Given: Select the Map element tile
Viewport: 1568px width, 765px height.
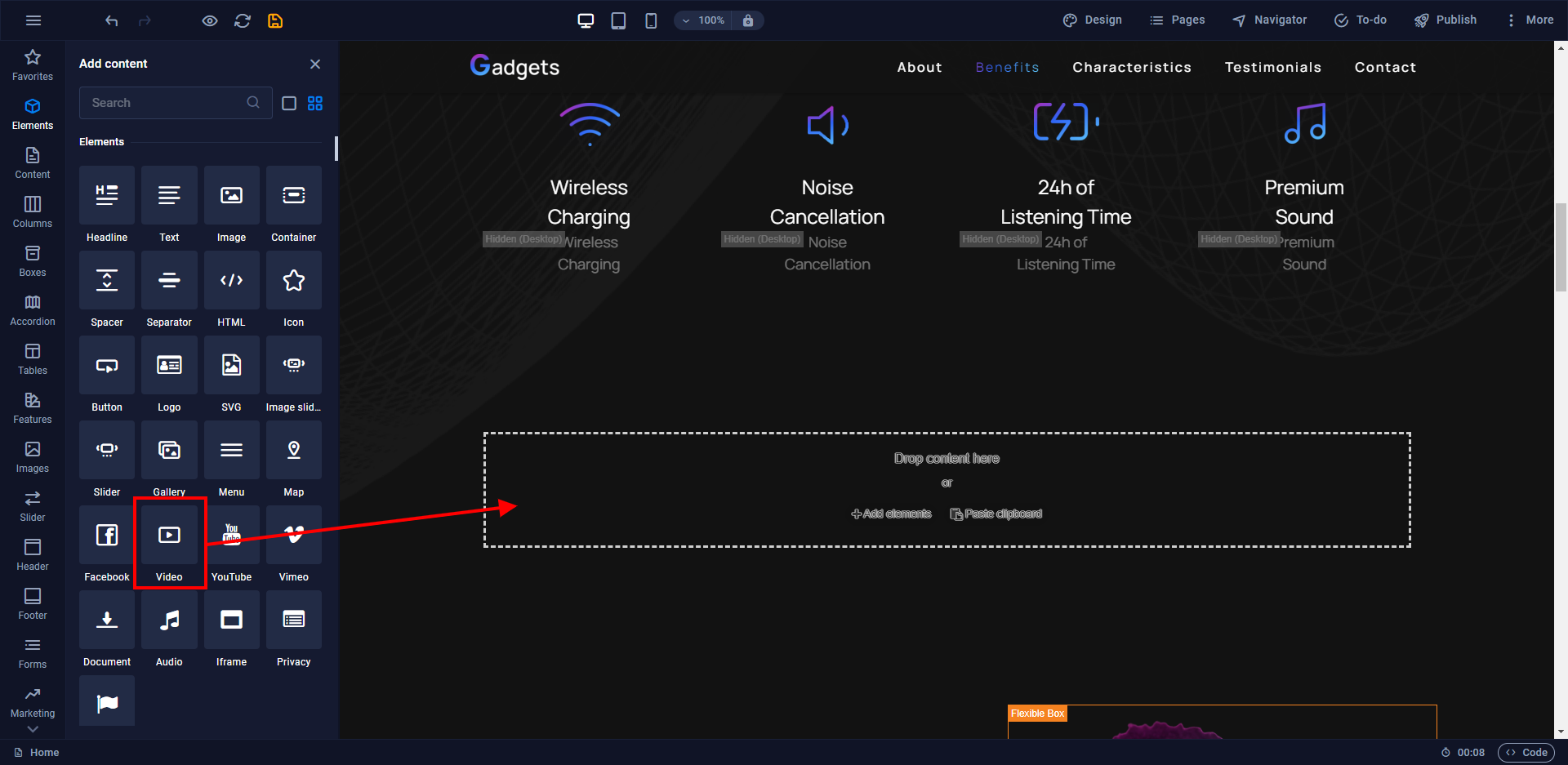Looking at the screenshot, I should coord(293,451).
